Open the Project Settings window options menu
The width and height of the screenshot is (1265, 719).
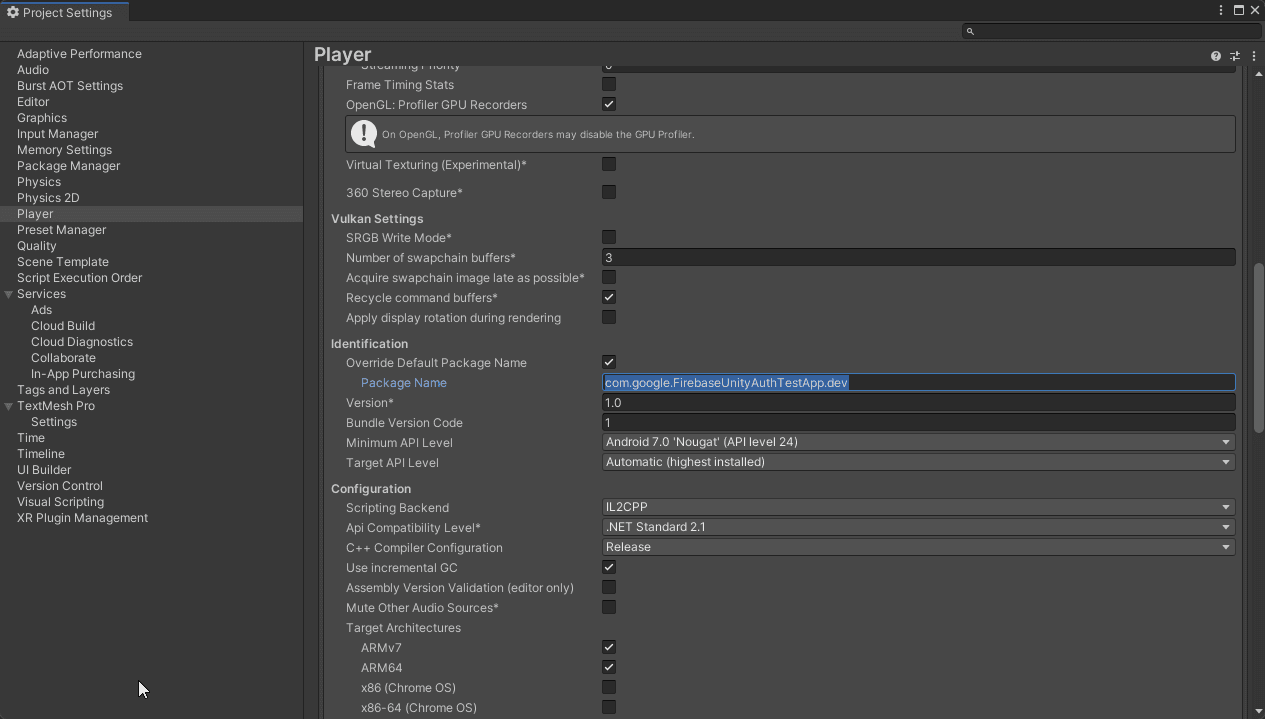[x=1221, y=10]
